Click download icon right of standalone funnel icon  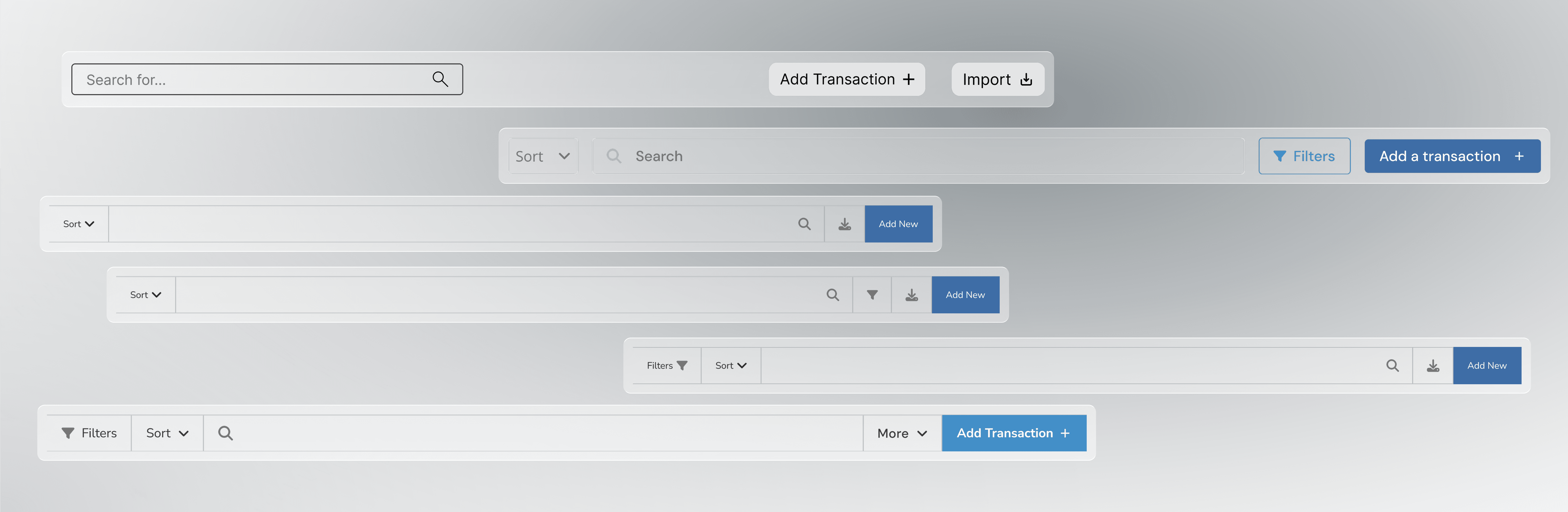(x=911, y=295)
